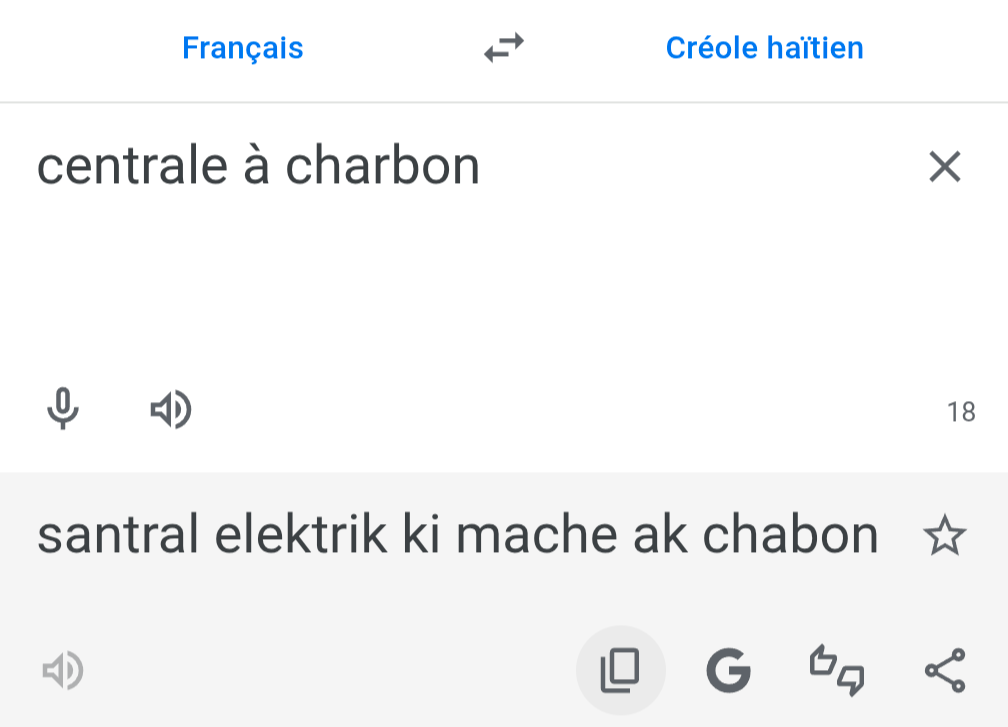Click the word "chabon" in the translation
The height and width of the screenshot is (727, 1008).
pyautogui.click(x=790, y=536)
